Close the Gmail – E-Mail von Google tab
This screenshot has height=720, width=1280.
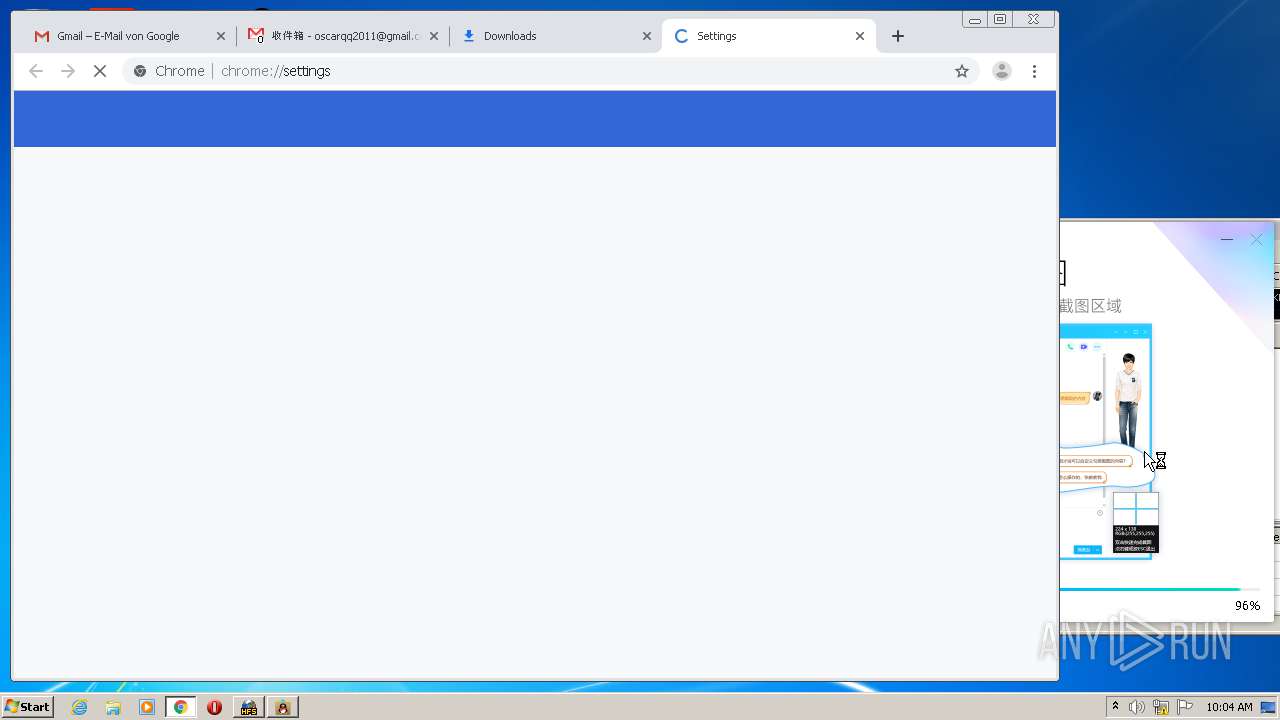(221, 36)
